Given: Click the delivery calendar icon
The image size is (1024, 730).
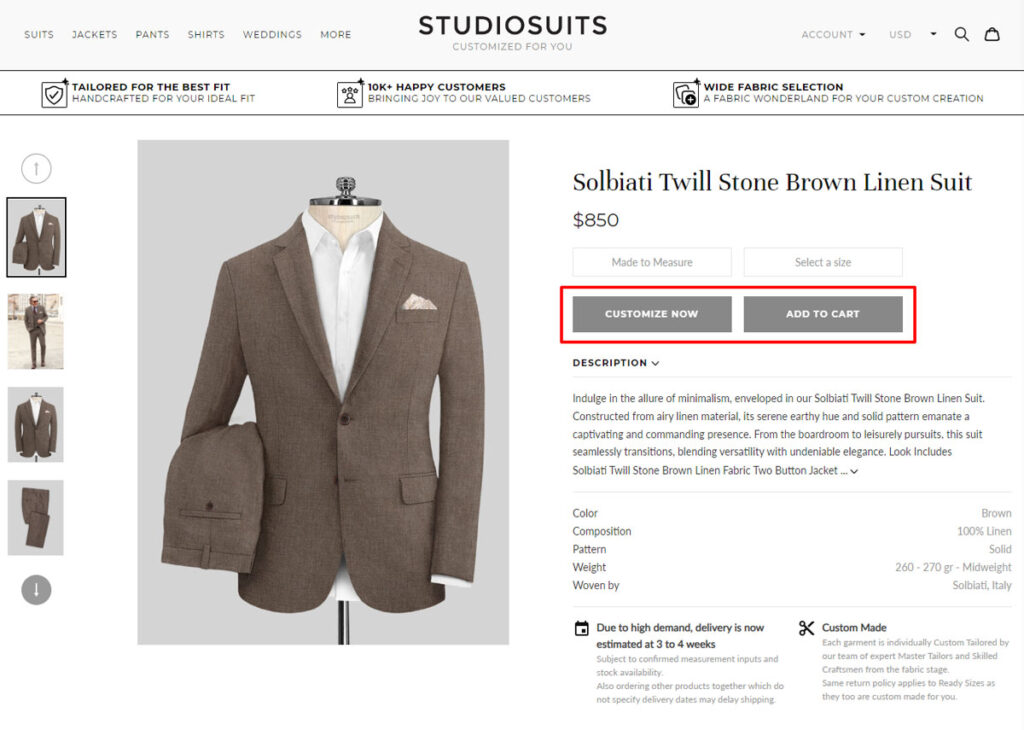Looking at the screenshot, I should 581,629.
